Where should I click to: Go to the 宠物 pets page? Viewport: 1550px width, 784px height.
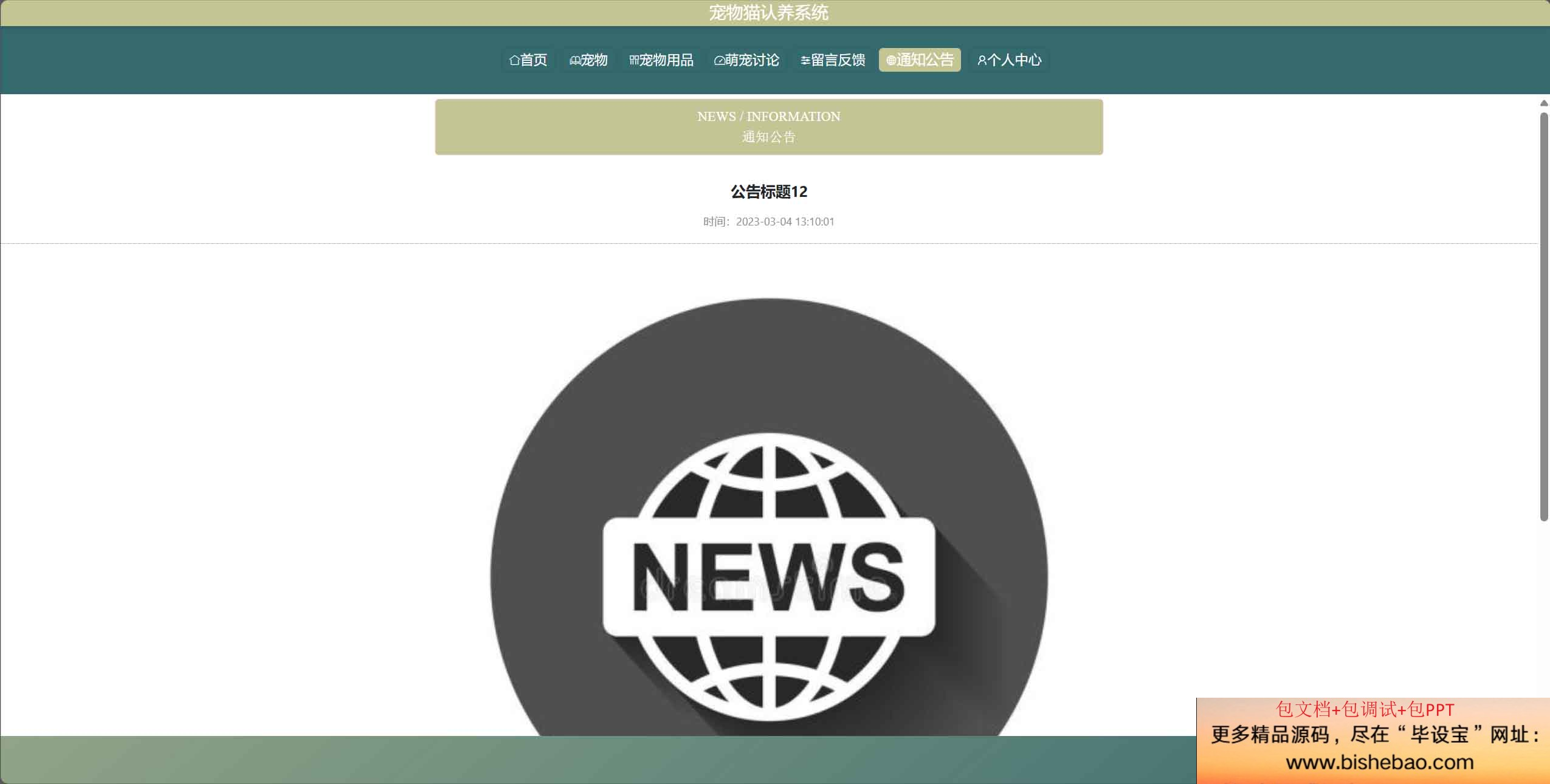point(588,60)
